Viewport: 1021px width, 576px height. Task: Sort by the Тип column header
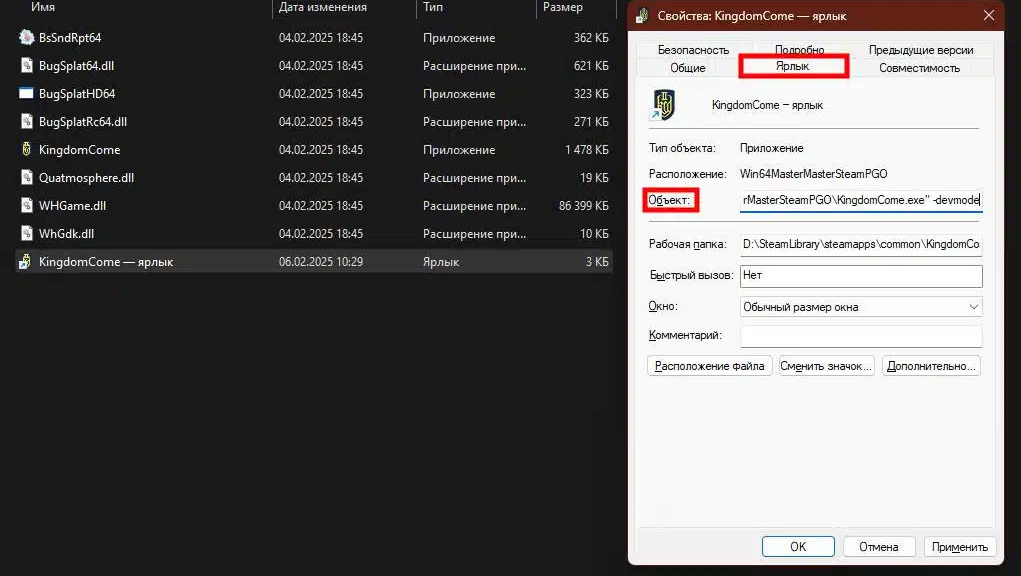point(433,7)
